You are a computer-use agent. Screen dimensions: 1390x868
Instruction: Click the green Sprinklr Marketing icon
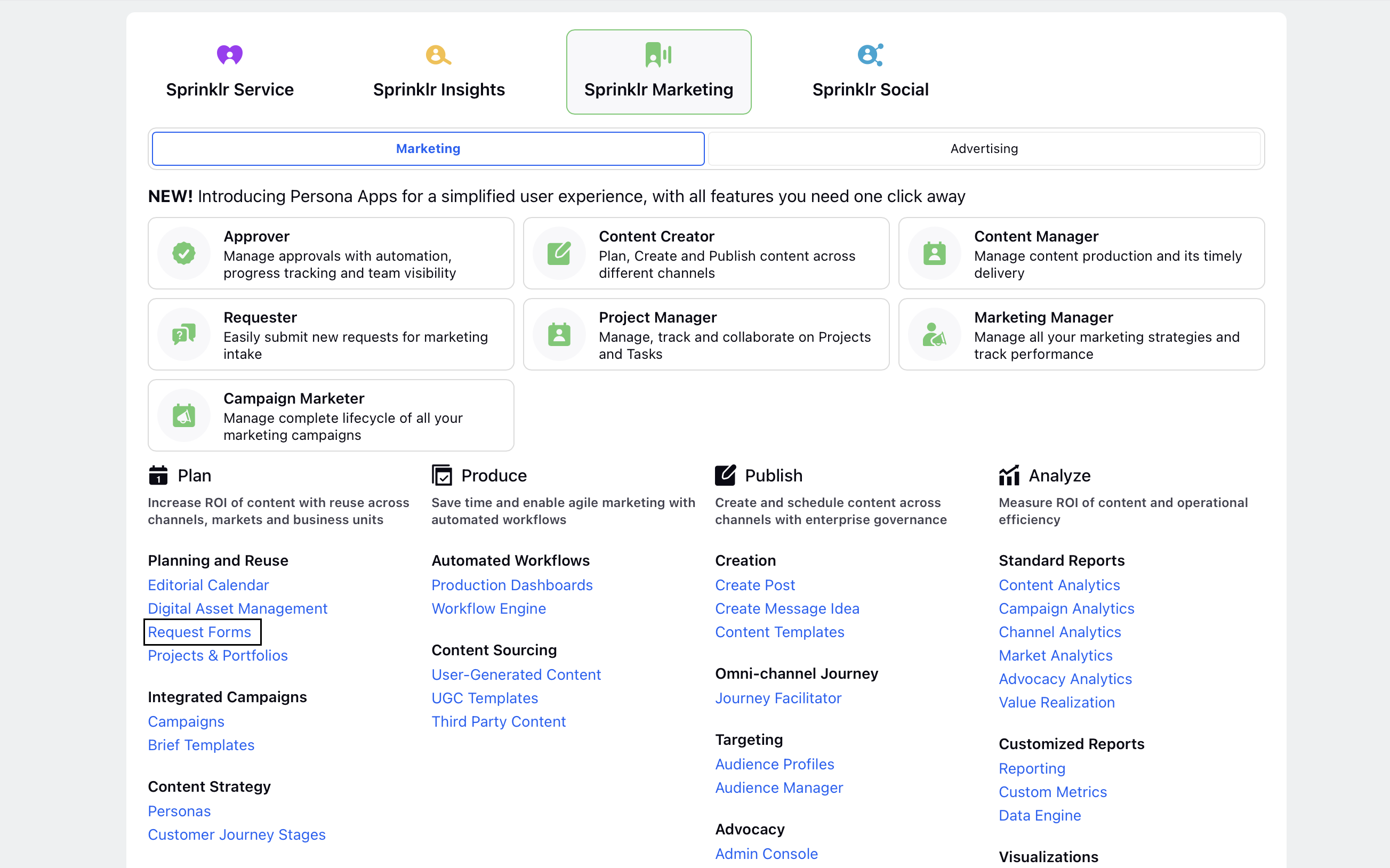[x=658, y=54]
